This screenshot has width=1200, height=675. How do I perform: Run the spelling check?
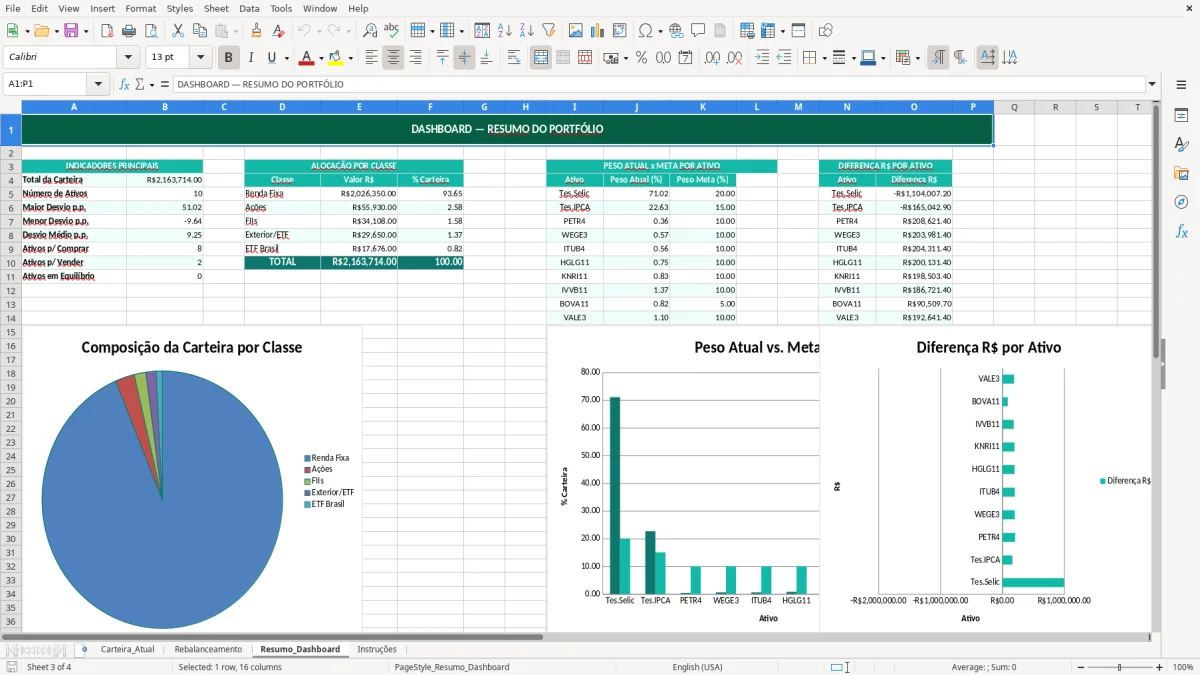pos(392,31)
